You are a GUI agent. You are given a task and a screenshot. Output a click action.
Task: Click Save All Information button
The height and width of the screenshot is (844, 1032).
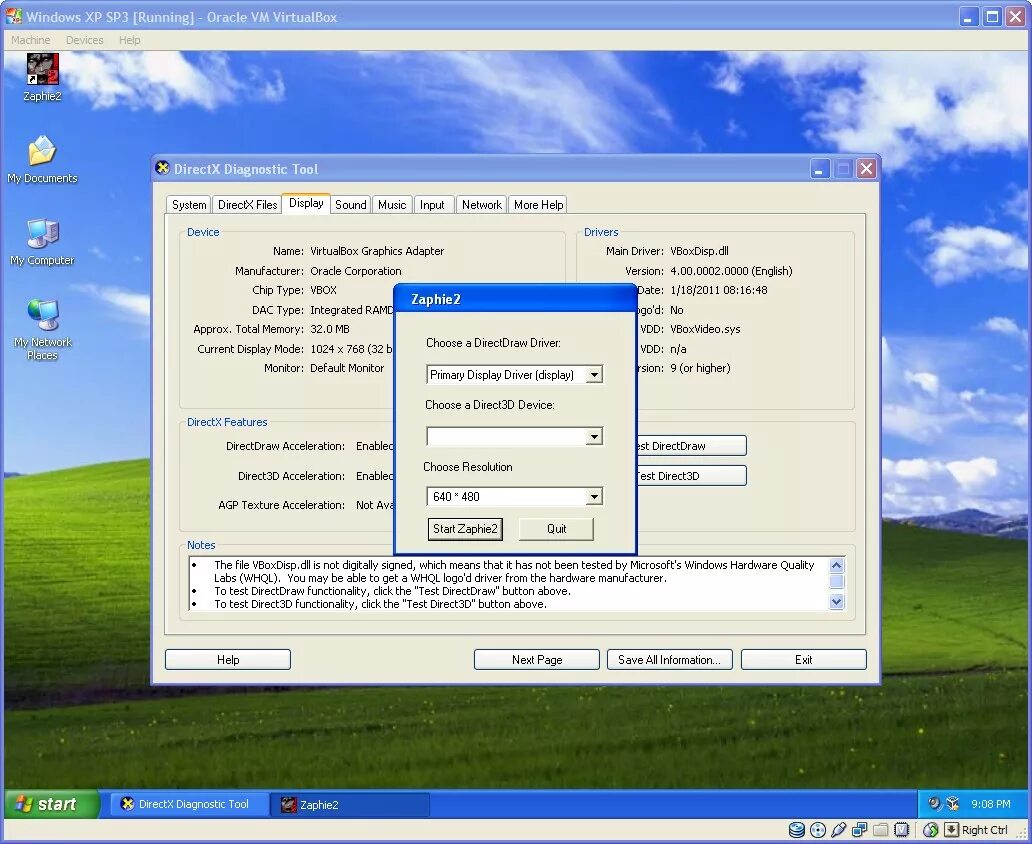[x=669, y=660]
